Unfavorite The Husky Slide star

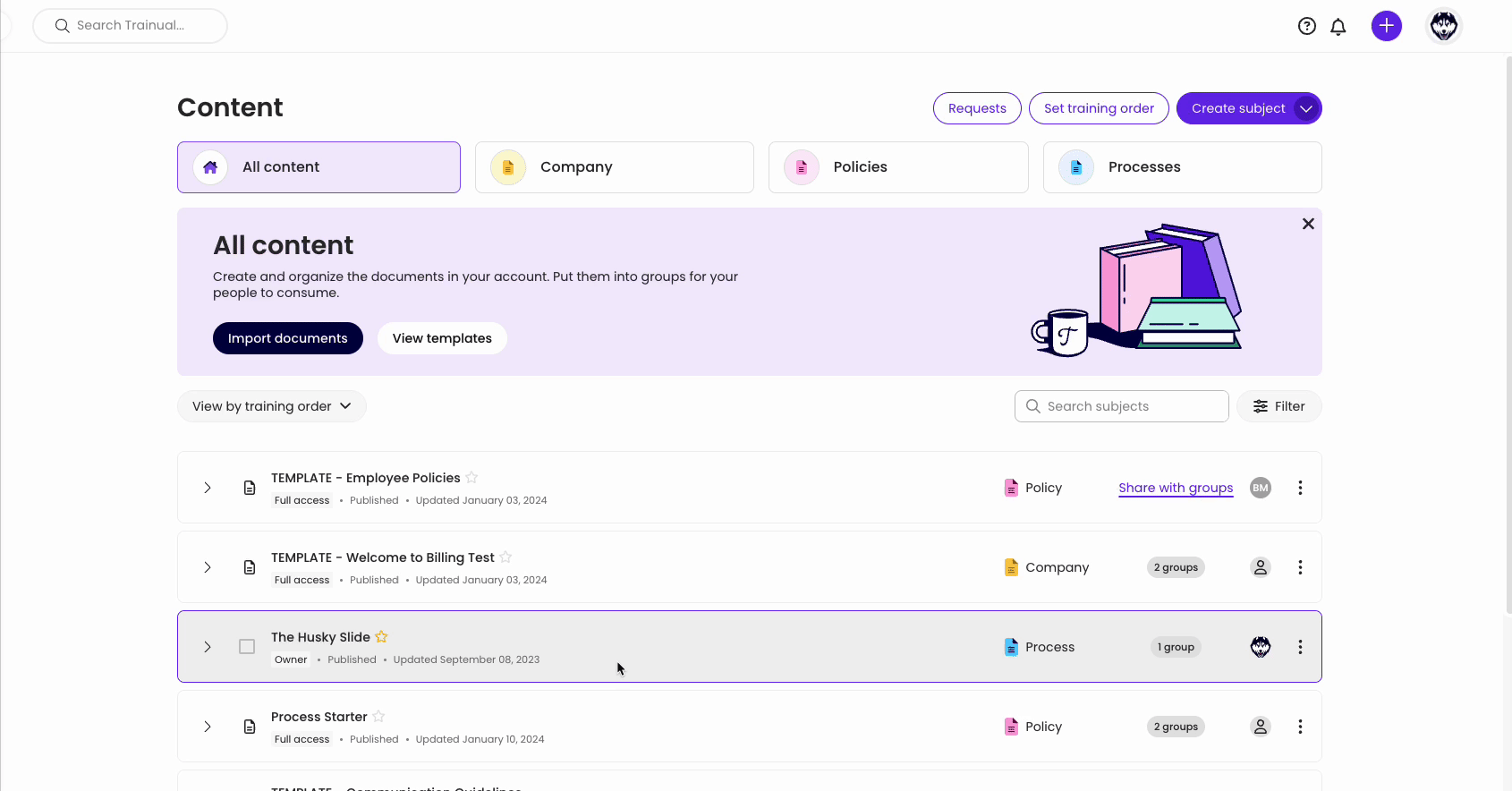(x=381, y=636)
